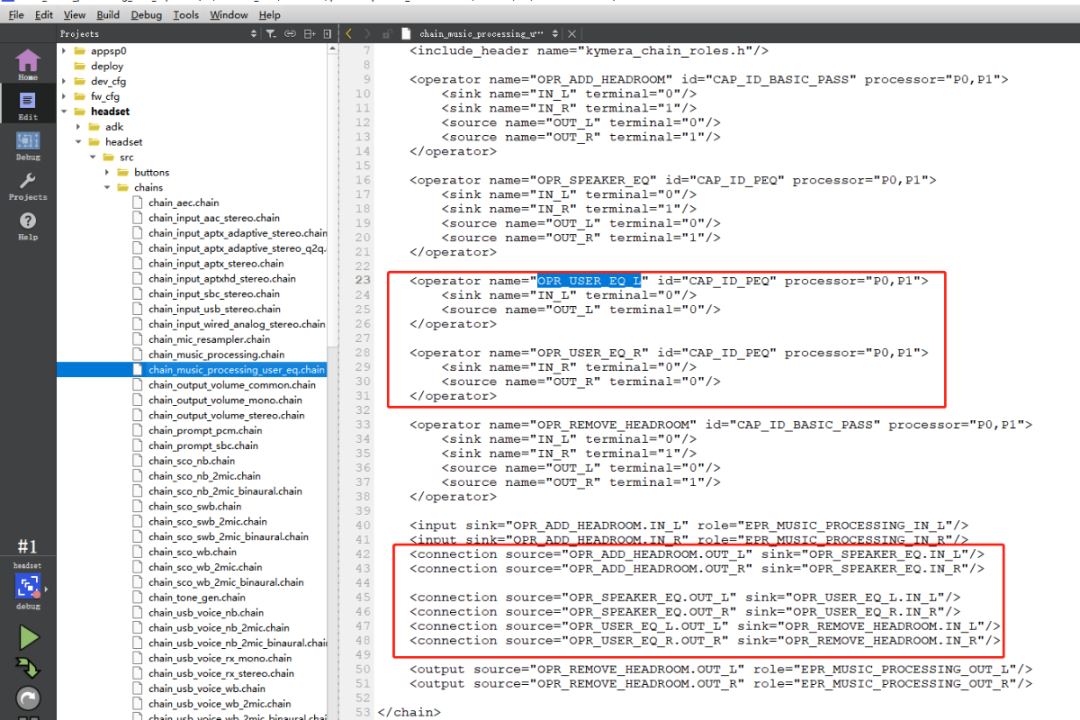Click the highlighted OPR_USER_EQ_L text
This screenshot has width=1080, height=720.
point(589,280)
